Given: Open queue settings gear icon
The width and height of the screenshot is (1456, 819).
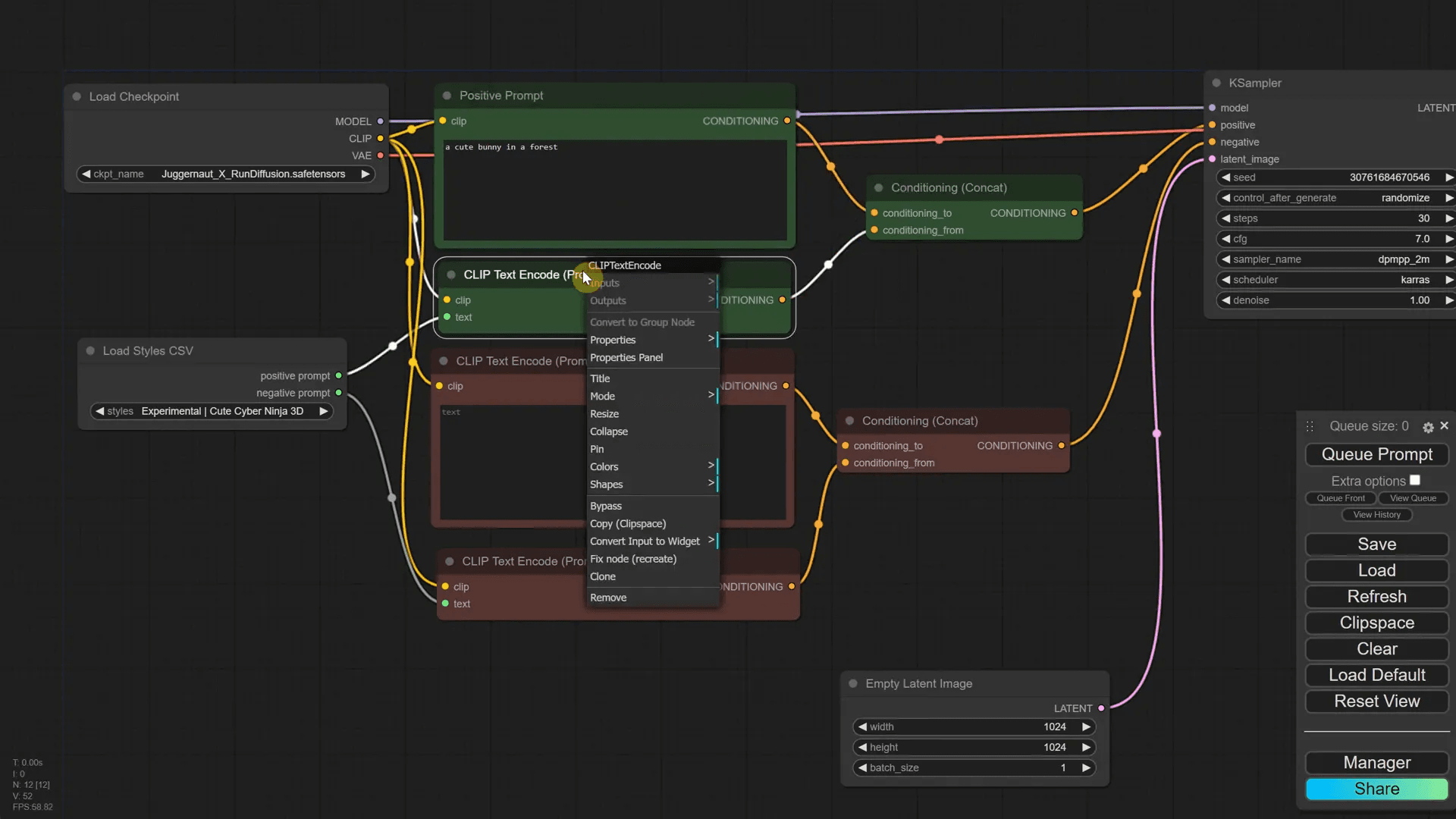Looking at the screenshot, I should 1428,427.
